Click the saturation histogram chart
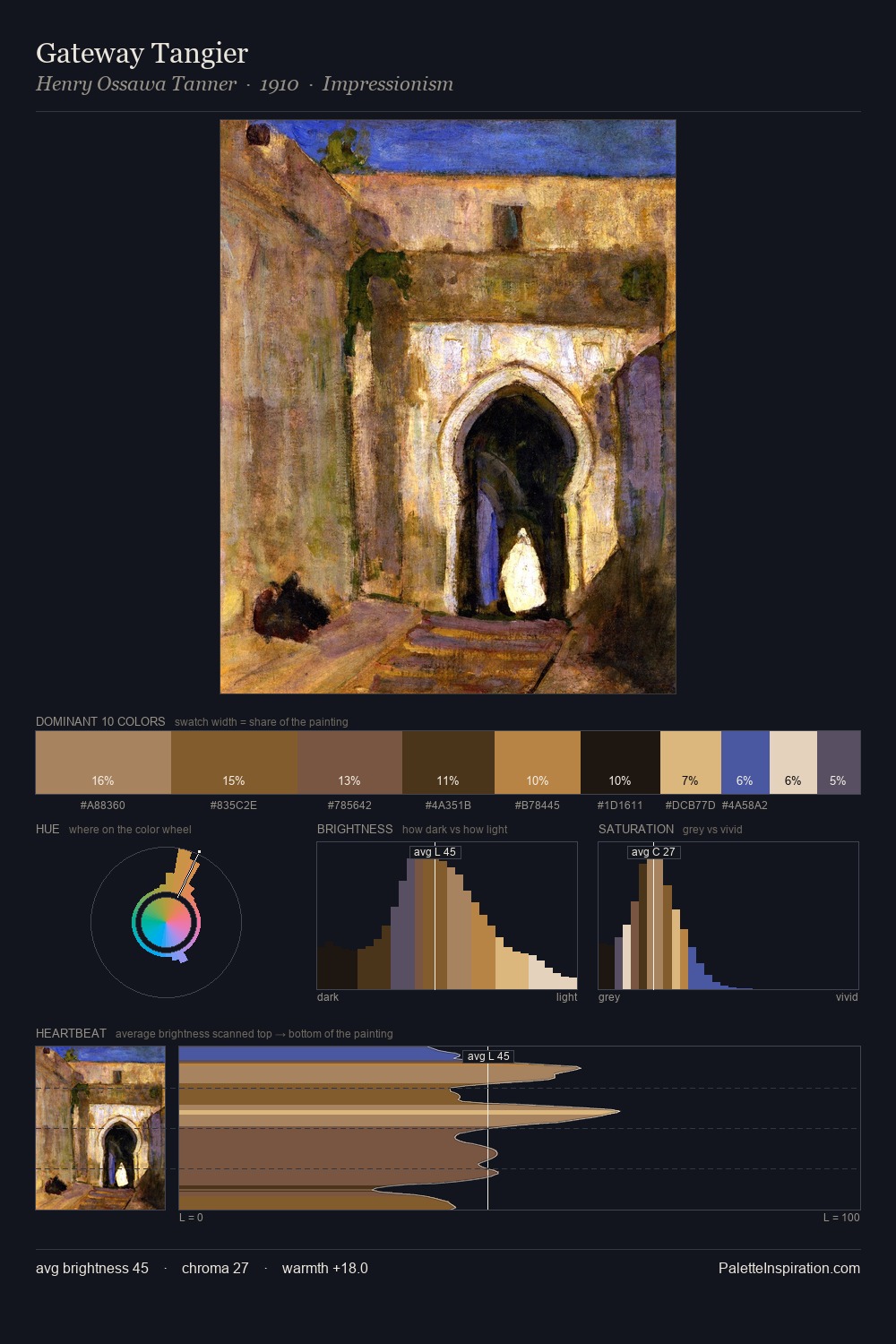 pos(728,916)
